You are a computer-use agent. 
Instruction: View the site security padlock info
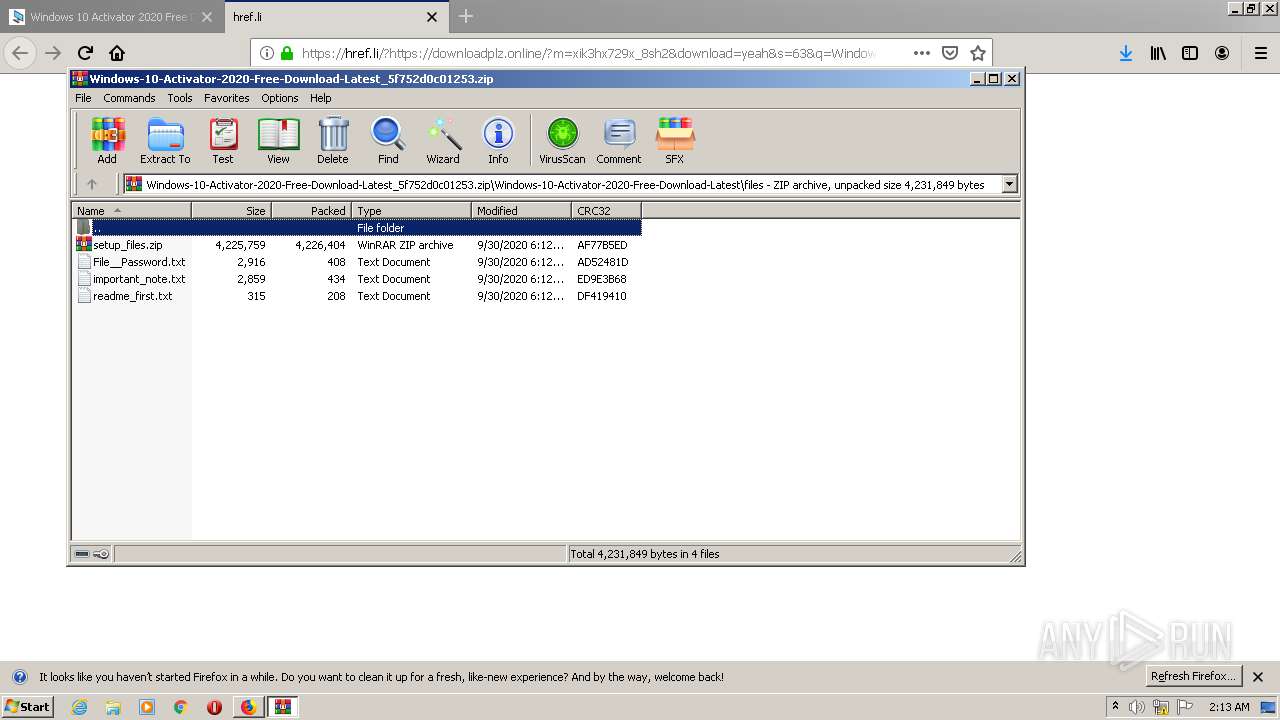coord(287,53)
